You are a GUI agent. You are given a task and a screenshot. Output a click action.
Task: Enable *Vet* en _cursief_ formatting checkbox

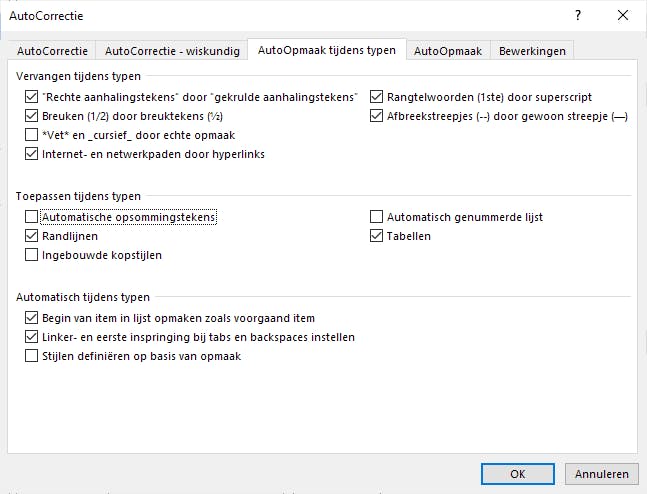point(32,135)
